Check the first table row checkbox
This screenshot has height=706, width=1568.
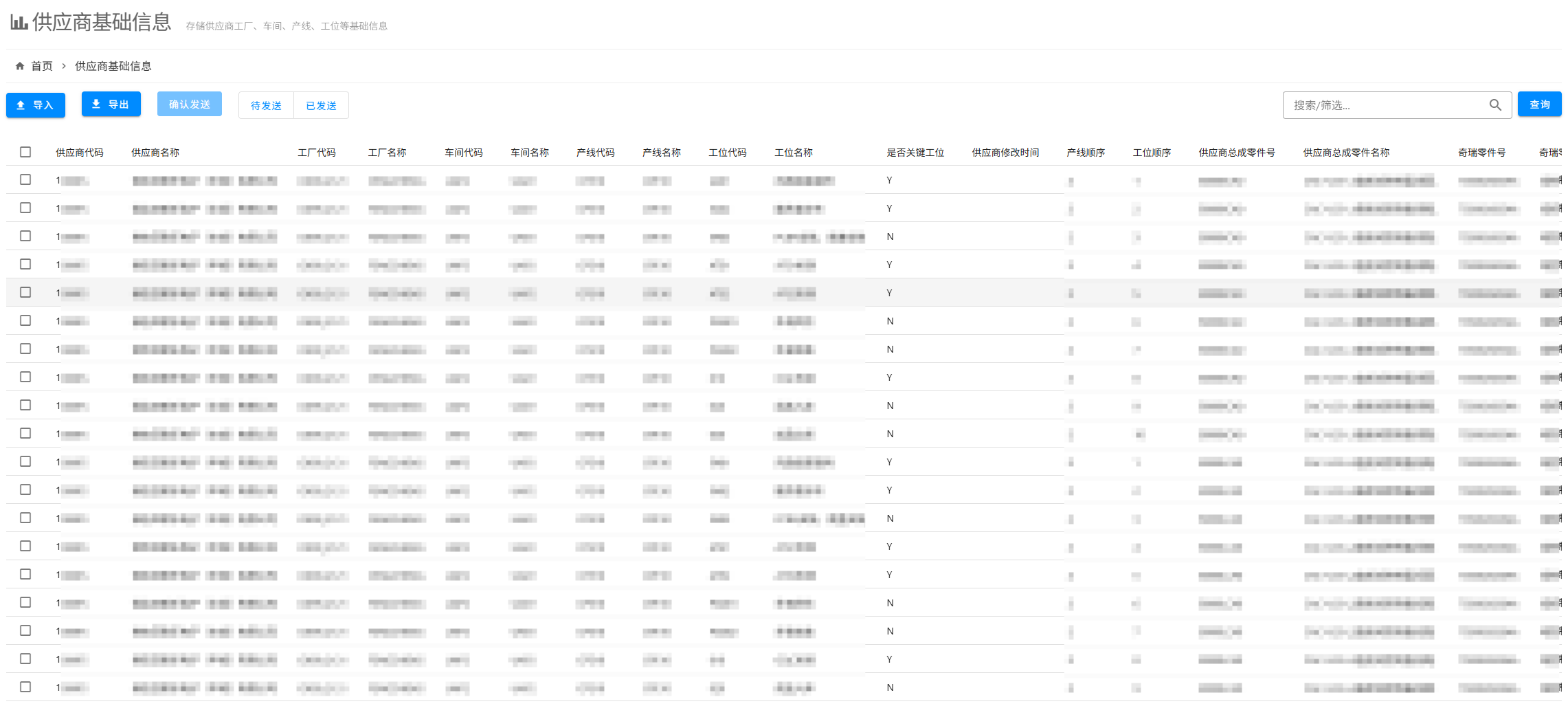(25, 179)
